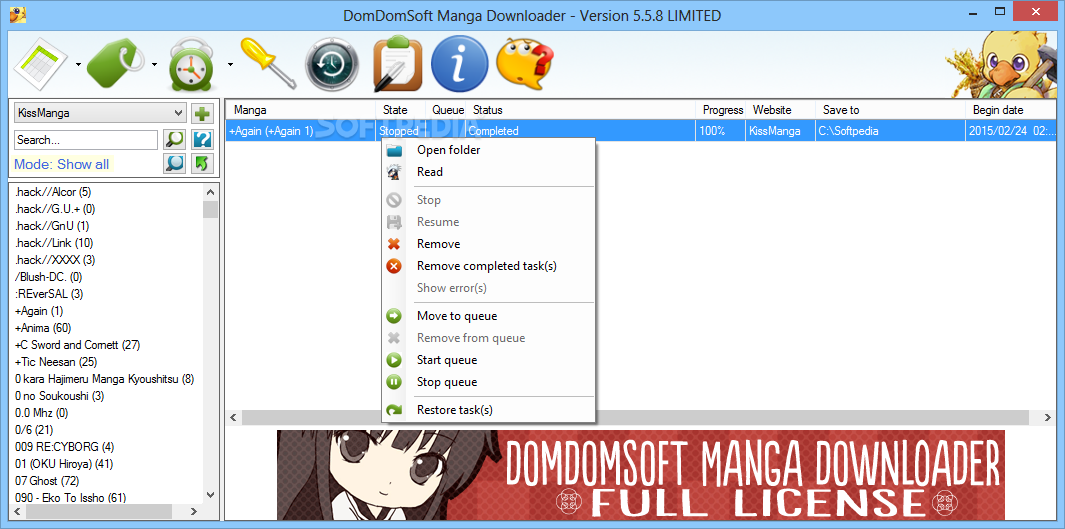Click manga list scrollbar down arrow
Screen dimensions: 1065x529
click(210, 495)
